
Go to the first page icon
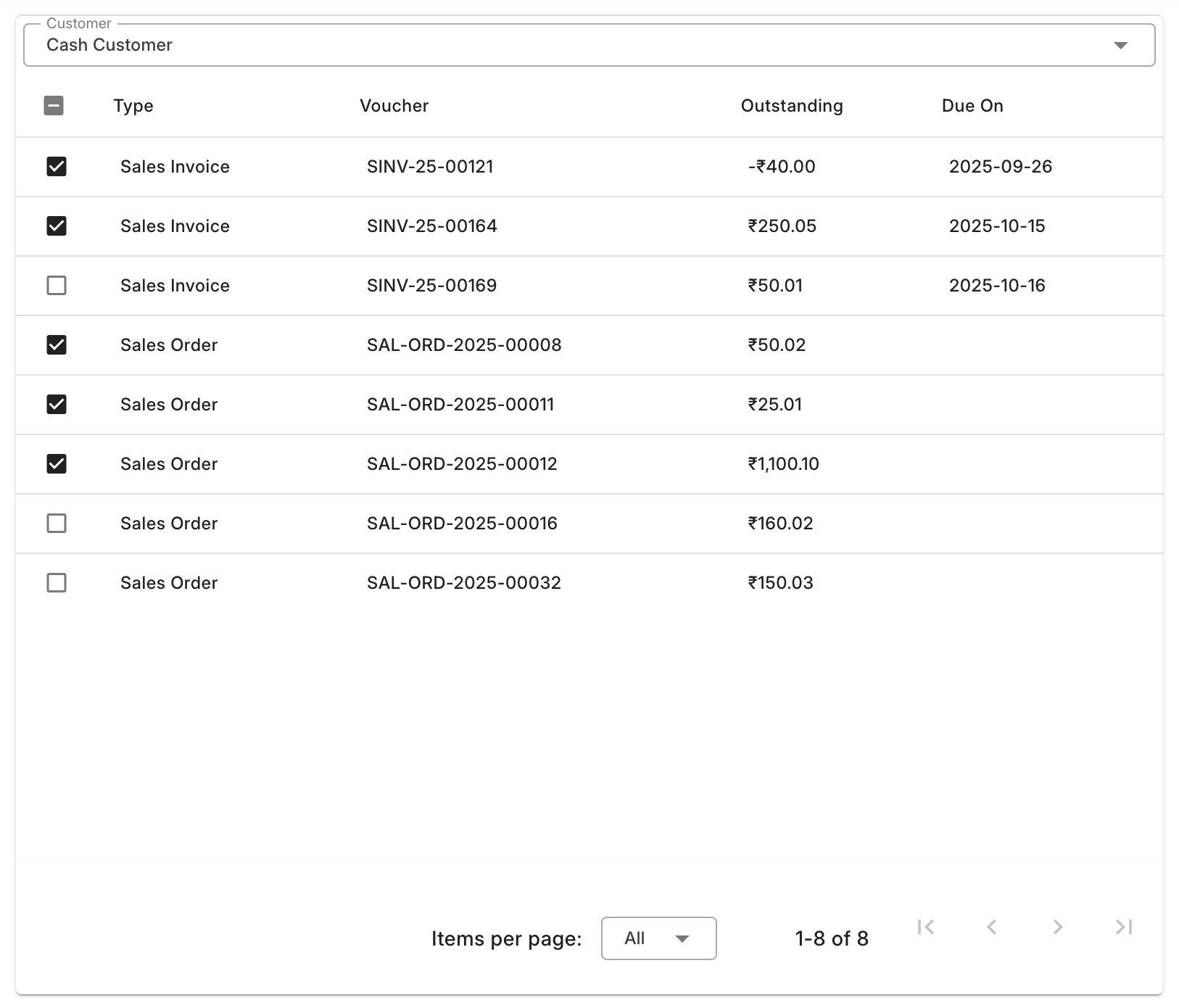pyautogui.click(x=925, y=927)
